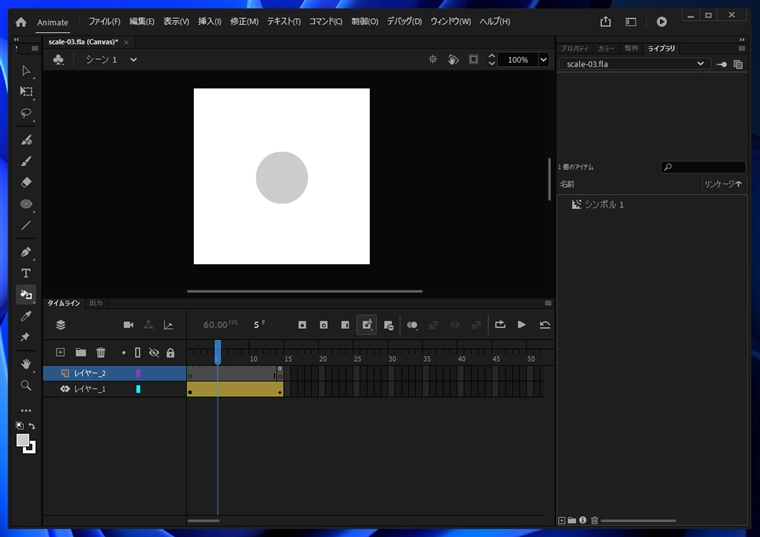Pick the Lasso tool
760x537 pixels.
click(x=26, y=113)
